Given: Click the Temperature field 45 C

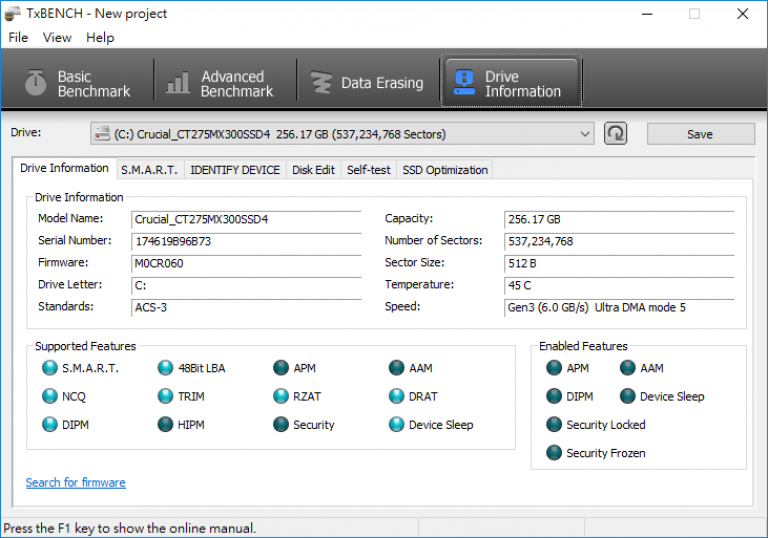Looking at the screenshot, I should (x=620, y=285).
